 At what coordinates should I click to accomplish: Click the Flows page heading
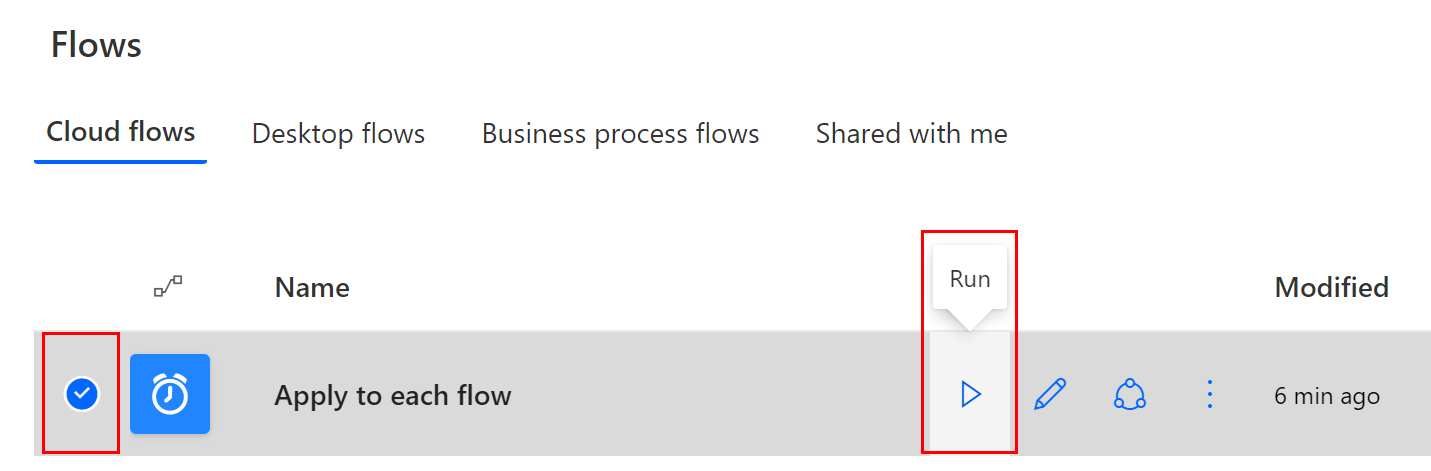96,45
